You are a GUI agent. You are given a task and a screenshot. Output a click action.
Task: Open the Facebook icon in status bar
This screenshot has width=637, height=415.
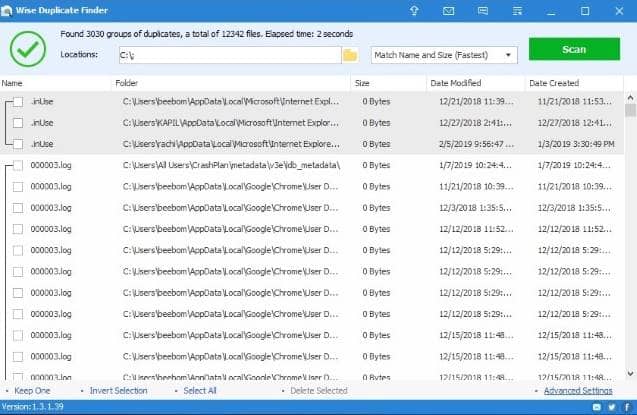627,406
